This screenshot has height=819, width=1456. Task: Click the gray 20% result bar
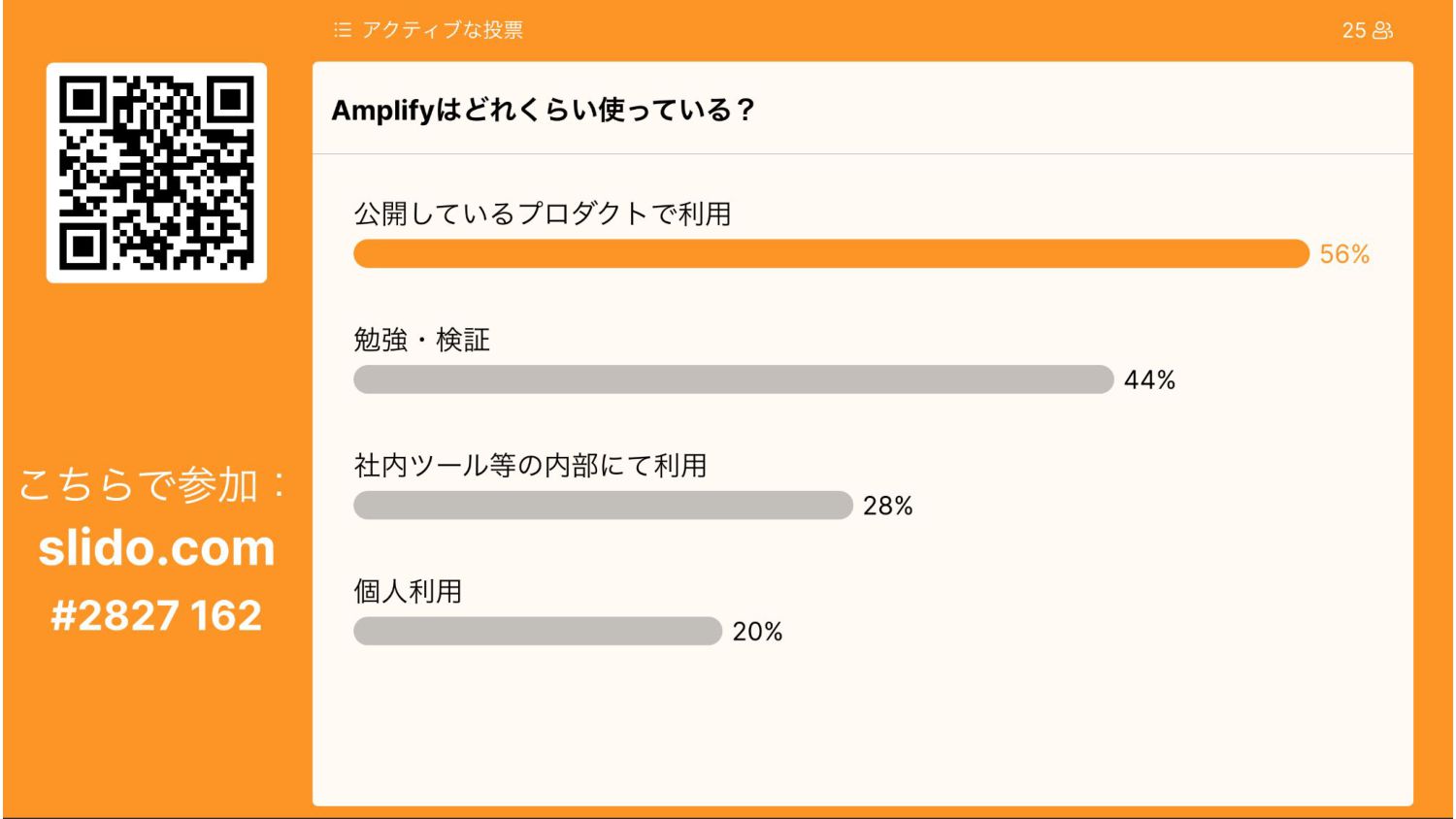[538, 631]
